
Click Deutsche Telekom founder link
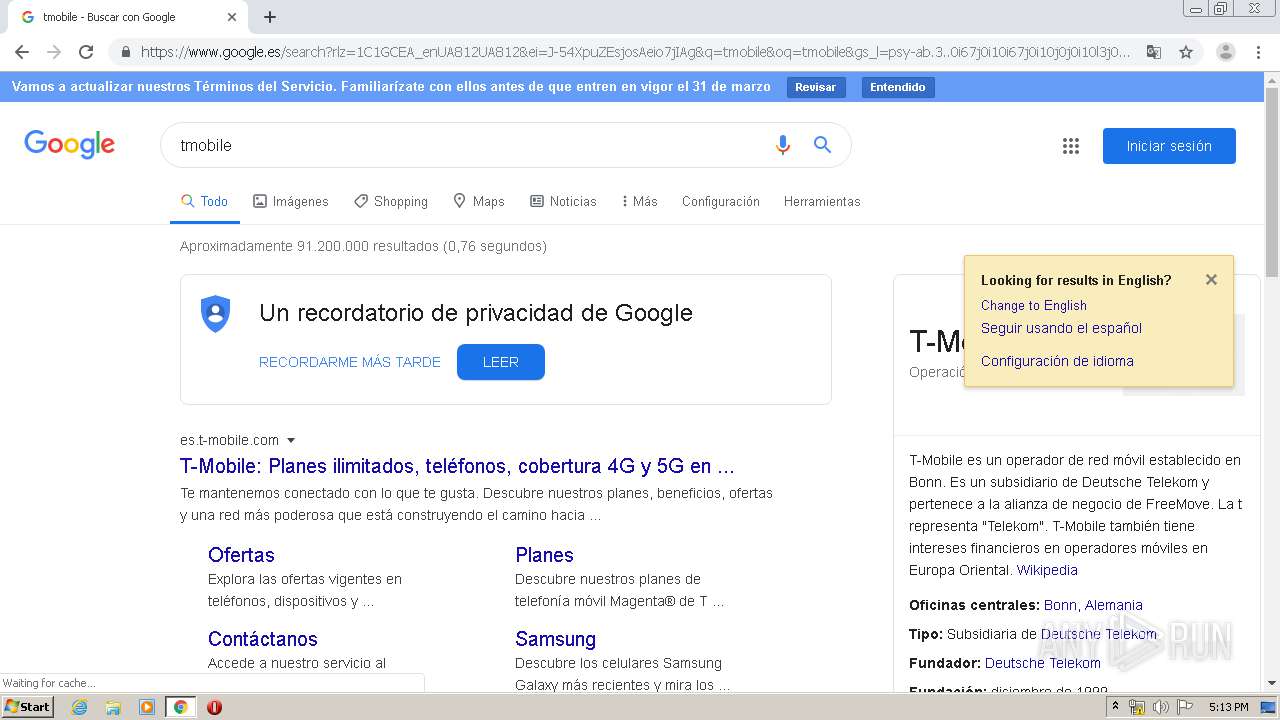[1042, 663]
